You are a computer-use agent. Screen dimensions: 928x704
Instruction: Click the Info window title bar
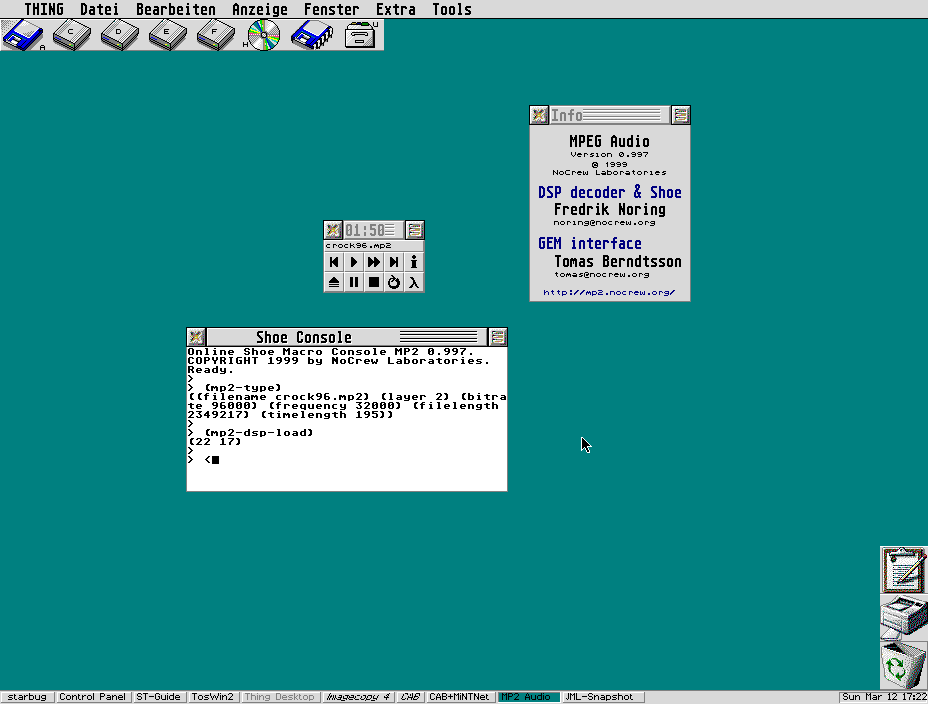(x=609, y=115)
